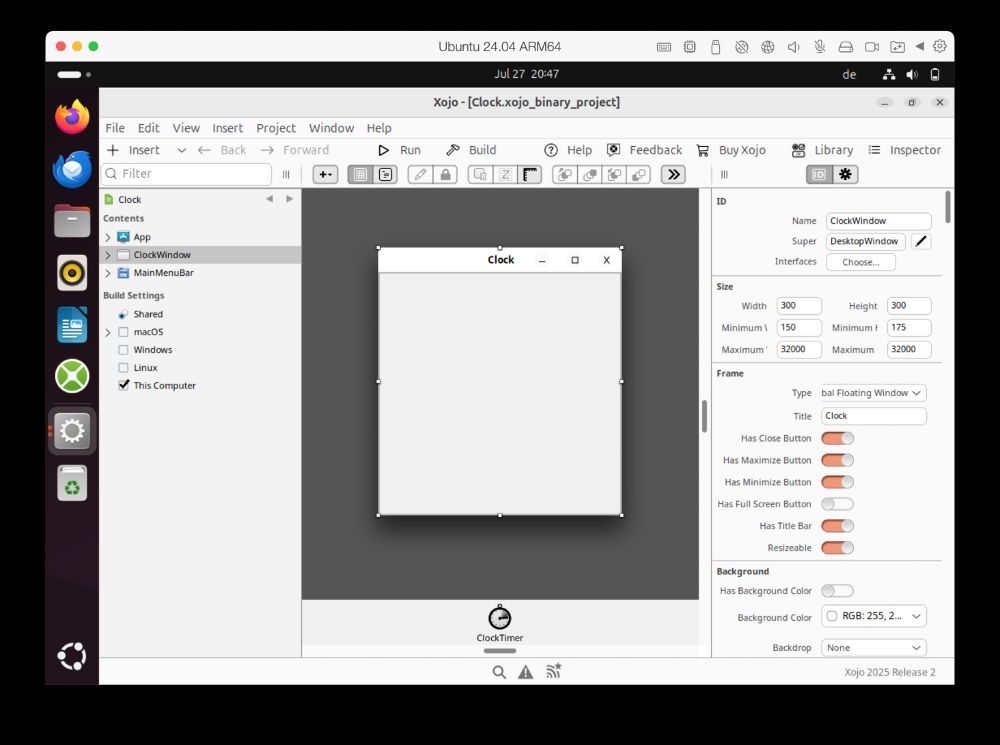Expand the ClockWindow item in navigator
The image size is (1000, 745).
pos(108,255)
